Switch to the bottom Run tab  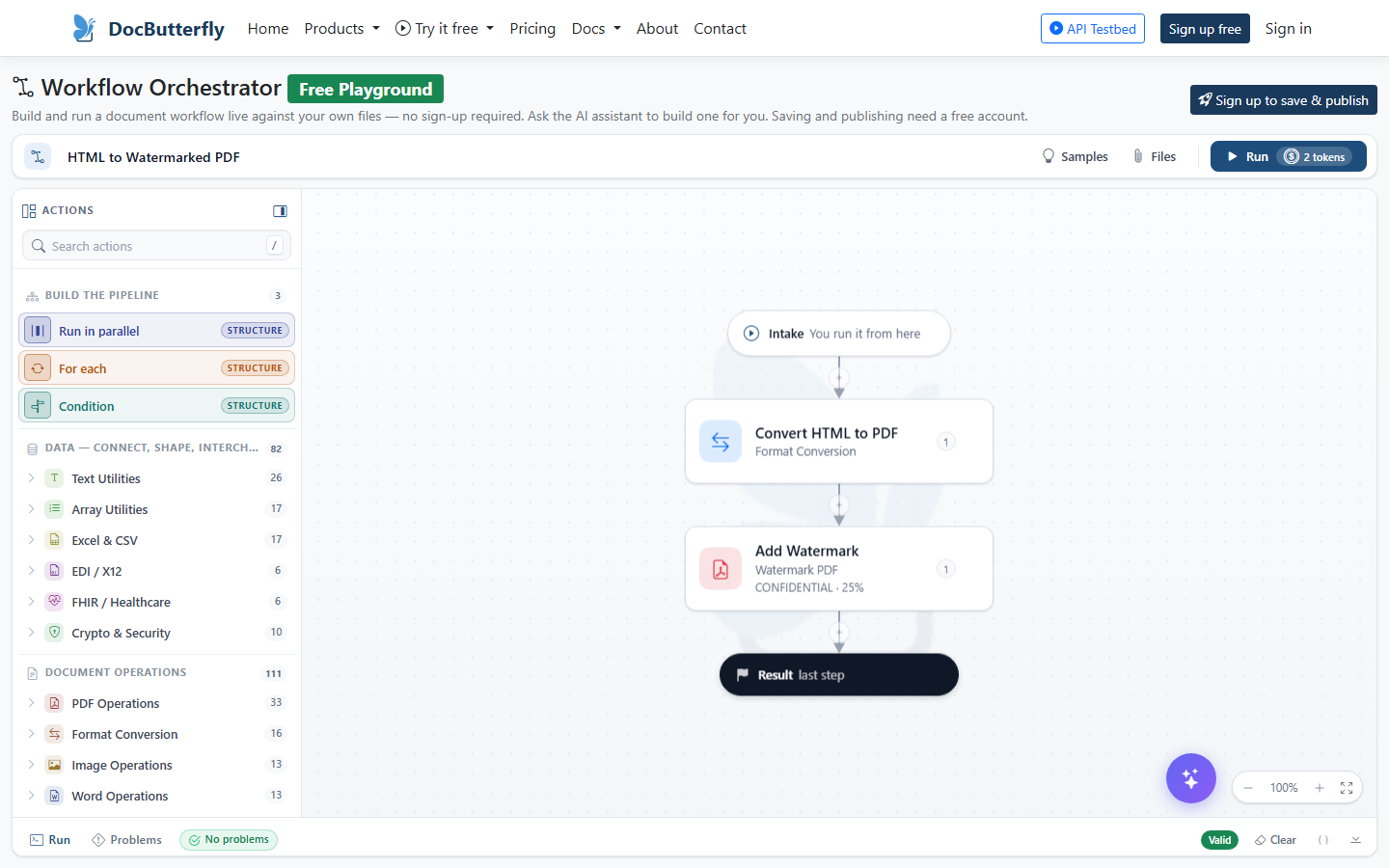[50, 840]
